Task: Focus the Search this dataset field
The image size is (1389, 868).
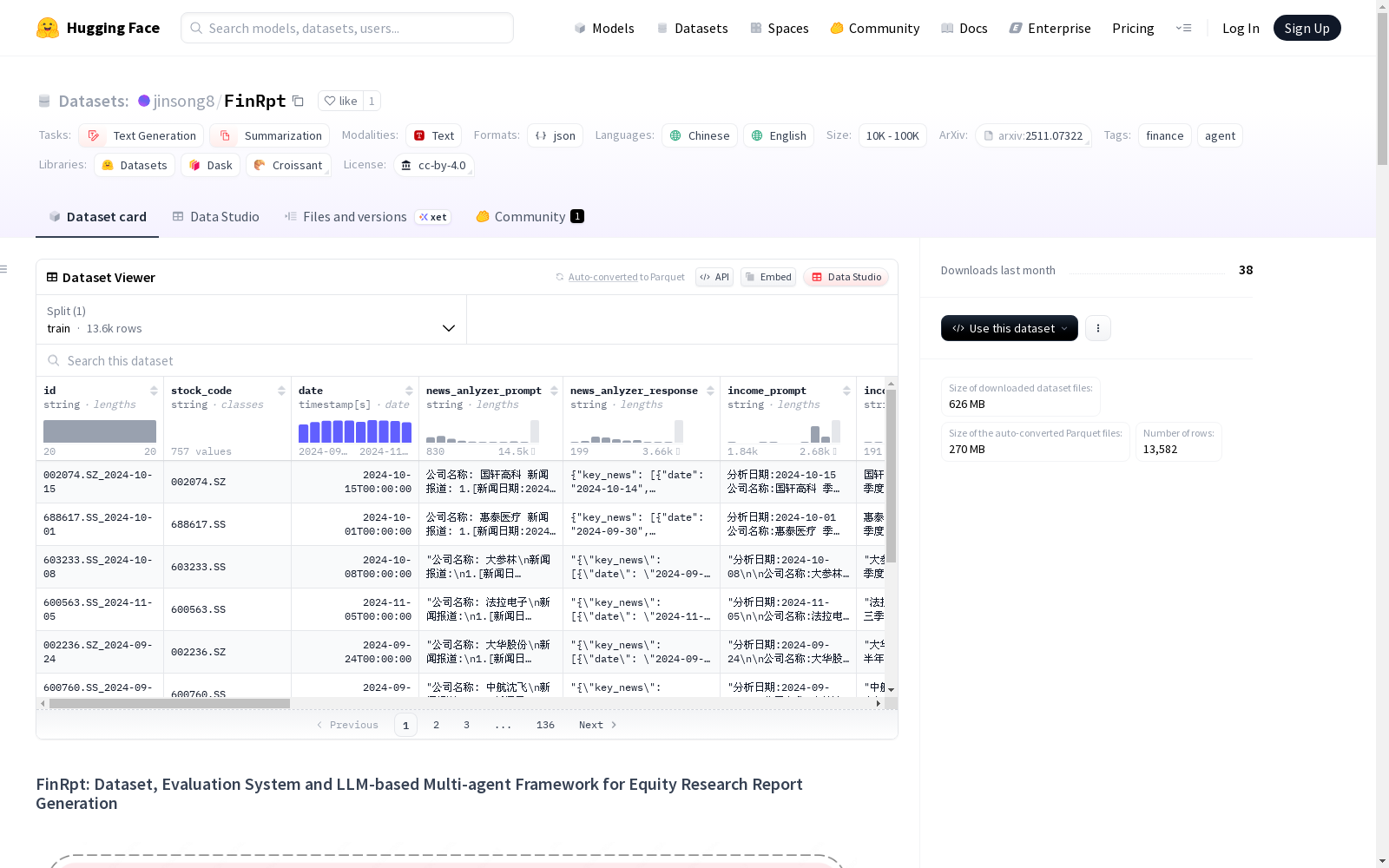Action: tap(467, 361)
